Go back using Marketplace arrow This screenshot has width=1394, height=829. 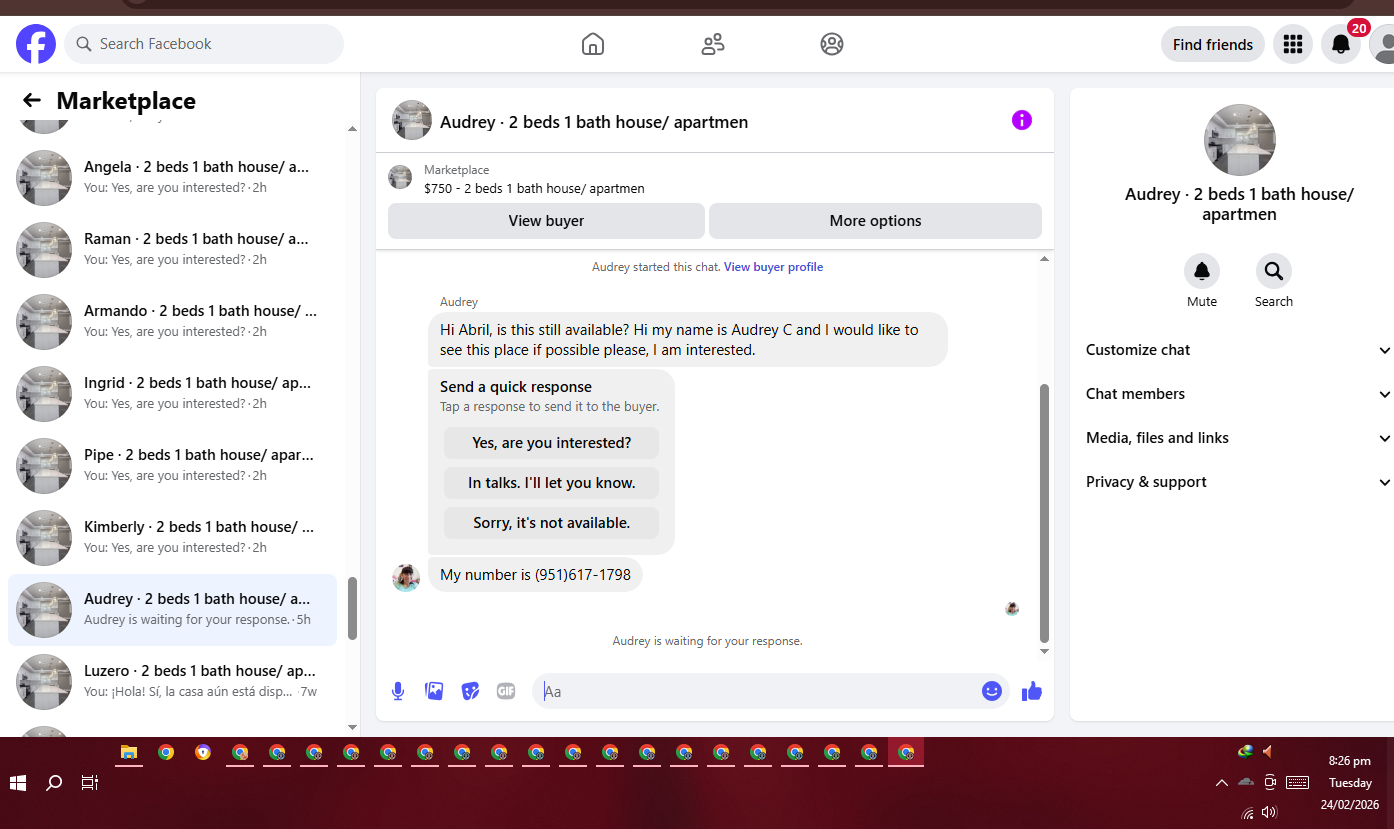32,100
